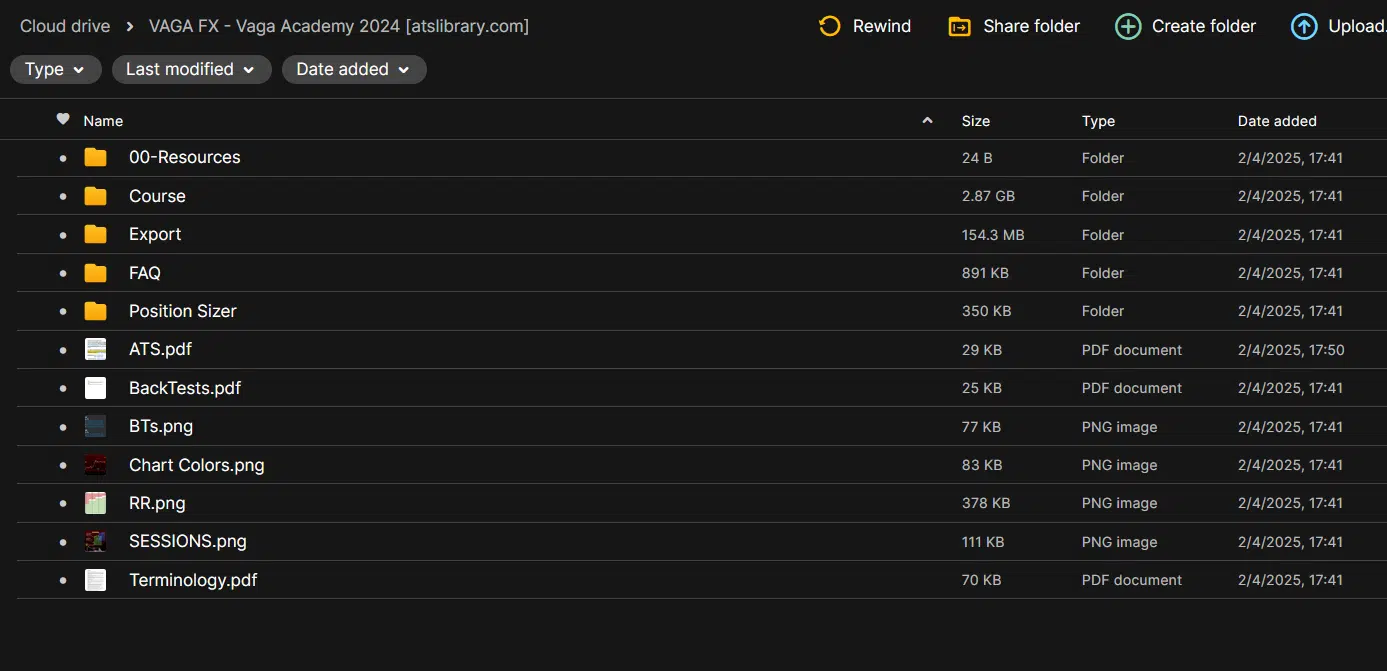The image size is (1387, 671).
Task: Expand the Last modified filter dropdown
Action: [191, 69]
